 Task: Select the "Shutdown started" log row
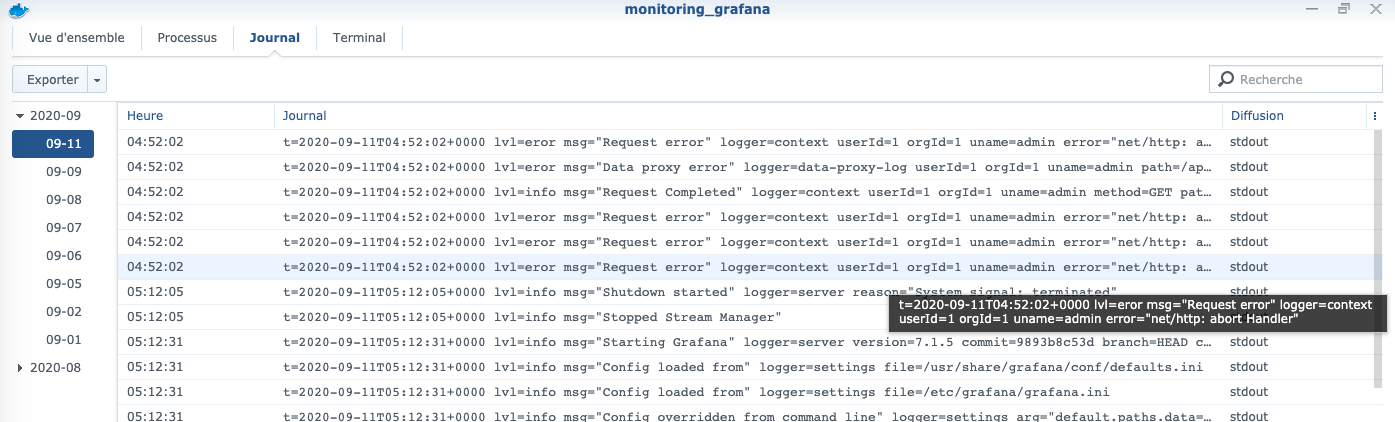pyautogui.click(x=746, y=292)
